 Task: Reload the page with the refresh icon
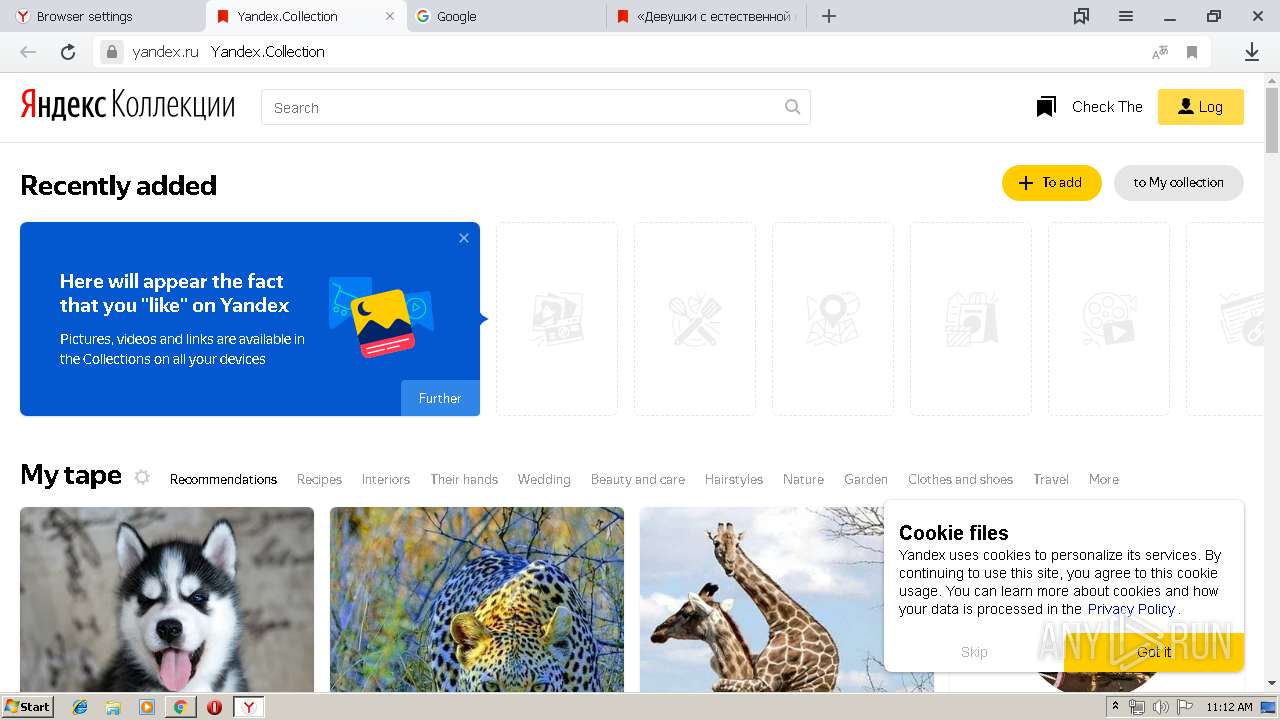pyautogui.click(x=68, y=52)
